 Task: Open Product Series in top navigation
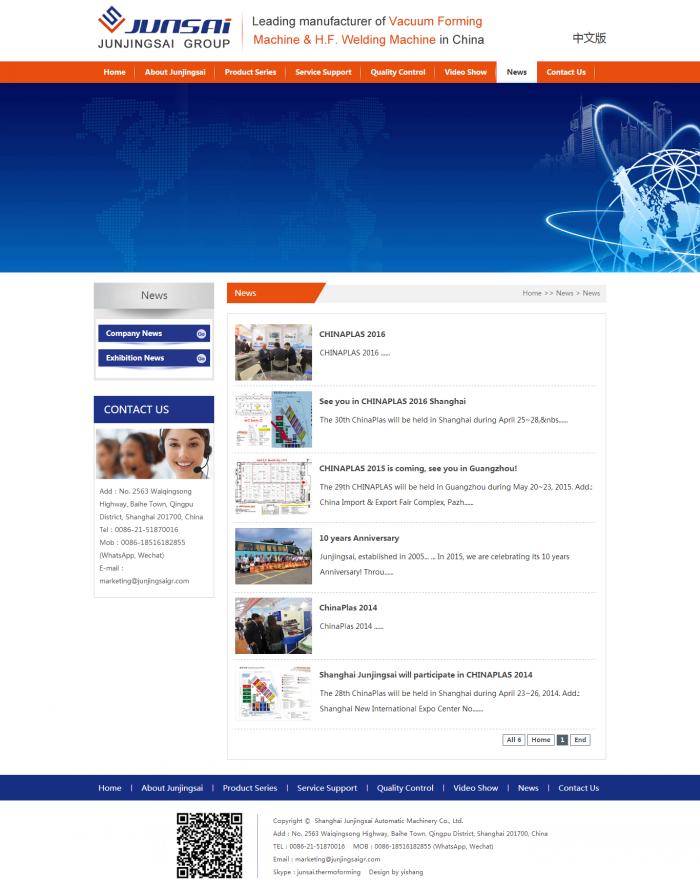(x=250, y=72)
